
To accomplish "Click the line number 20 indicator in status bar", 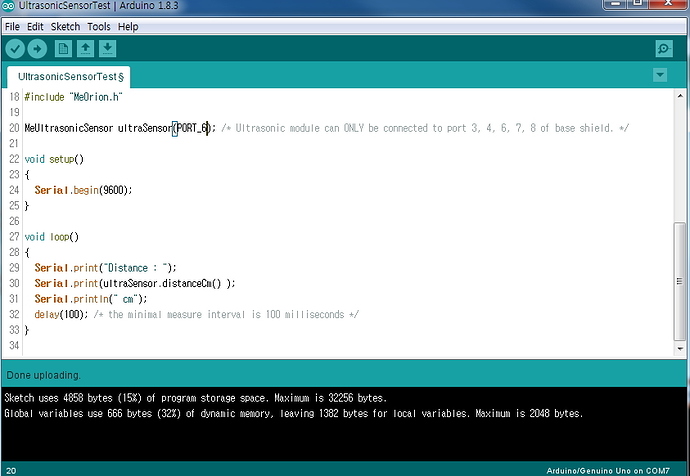I will [11, 471].
